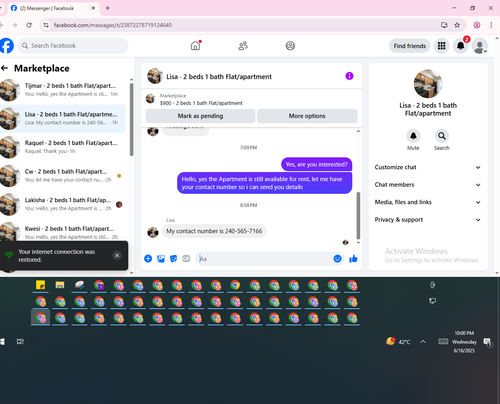Focus the Search Facebook field
500x404 pixels.
[x=73, y=46]
